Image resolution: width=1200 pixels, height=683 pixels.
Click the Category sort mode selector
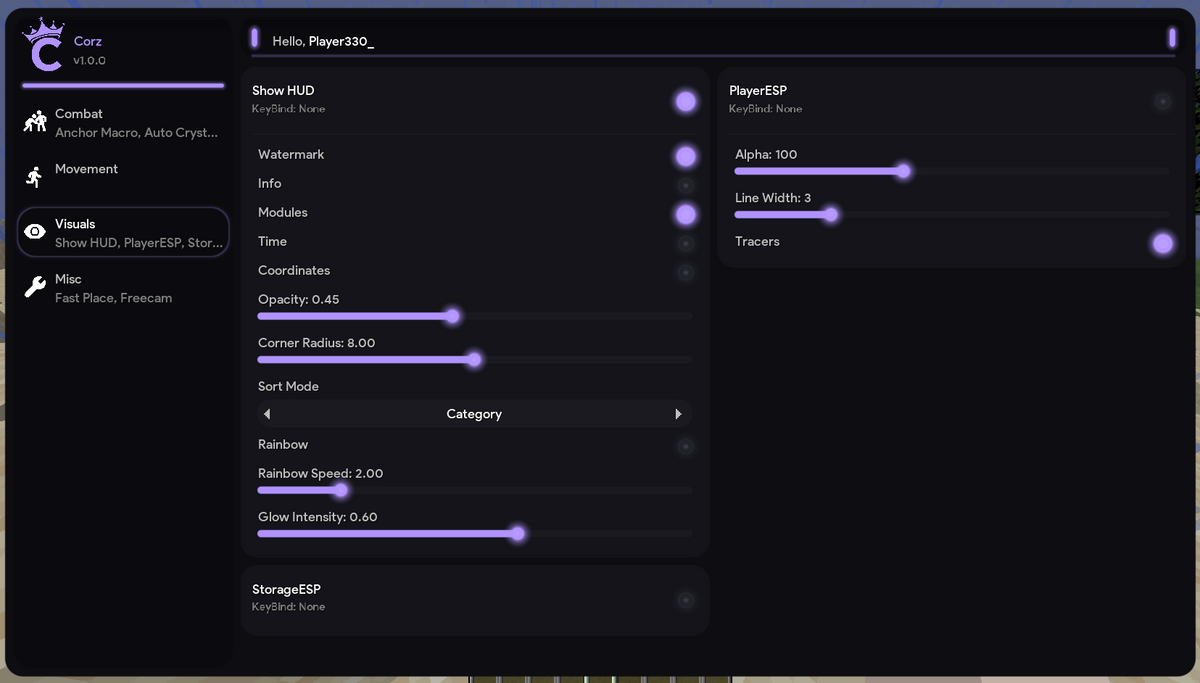(474, 414)
